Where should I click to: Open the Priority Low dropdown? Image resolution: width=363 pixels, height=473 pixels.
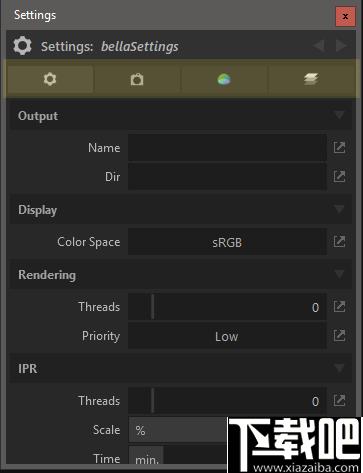(227, 336)
